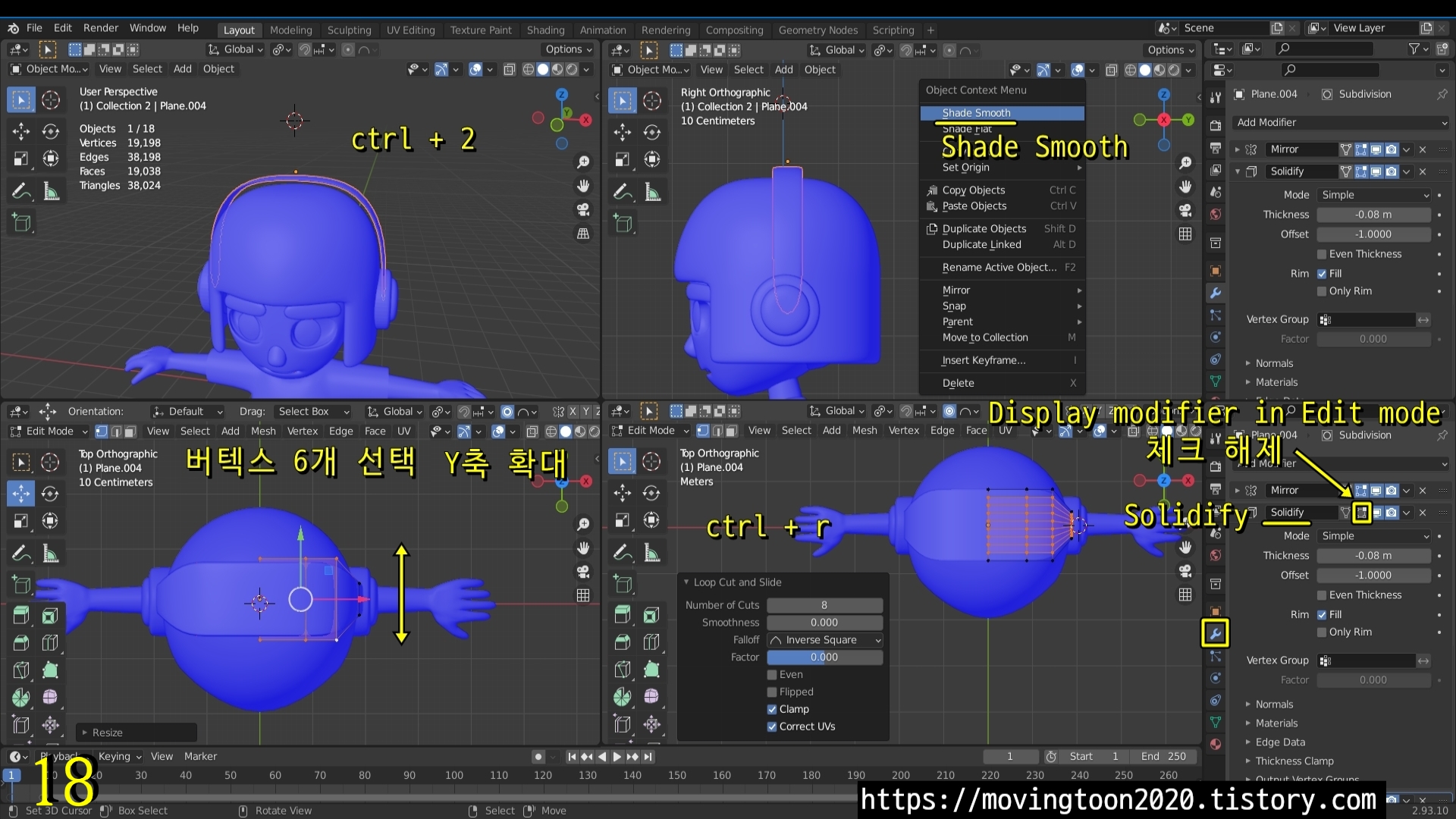The width and height of the screenshot is (1456, 819).
Task: Select Spin tool in viewport with Resize panel
Action: pyautogui.click(x=21, y=698)
